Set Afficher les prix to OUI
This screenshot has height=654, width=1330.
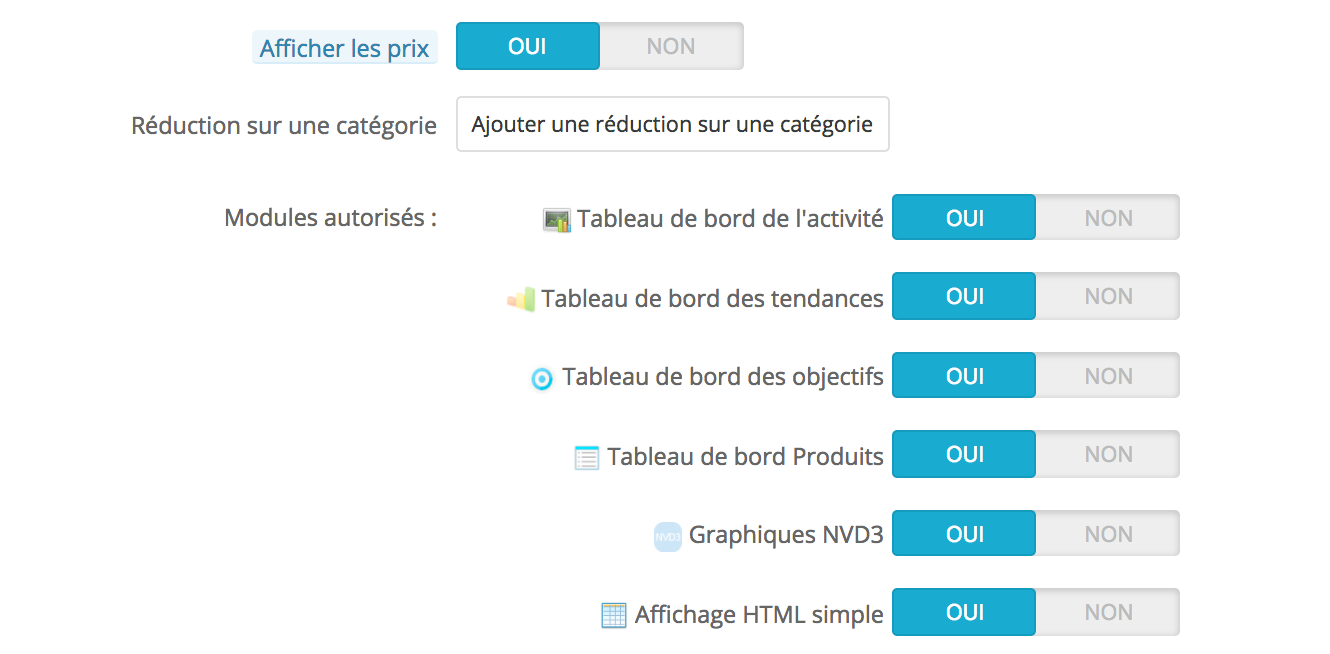[528, 46]
